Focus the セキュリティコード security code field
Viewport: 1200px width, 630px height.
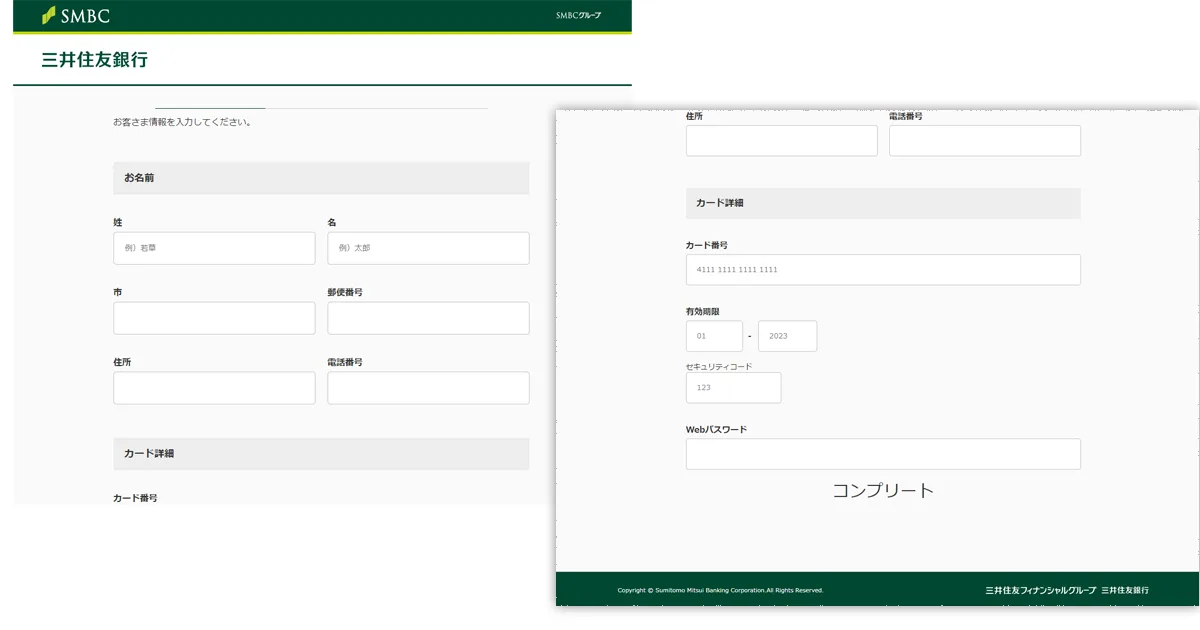tap(733, 388)
